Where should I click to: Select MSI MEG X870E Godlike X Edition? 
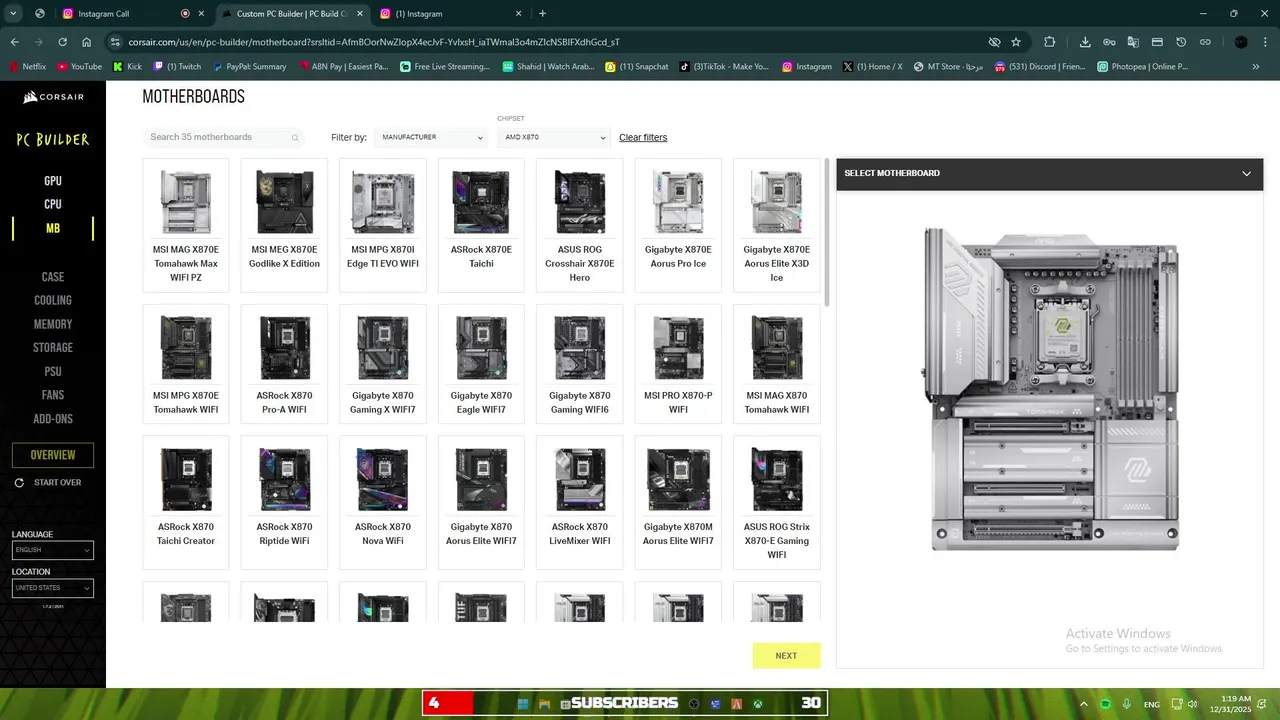[x=284, y=225]
